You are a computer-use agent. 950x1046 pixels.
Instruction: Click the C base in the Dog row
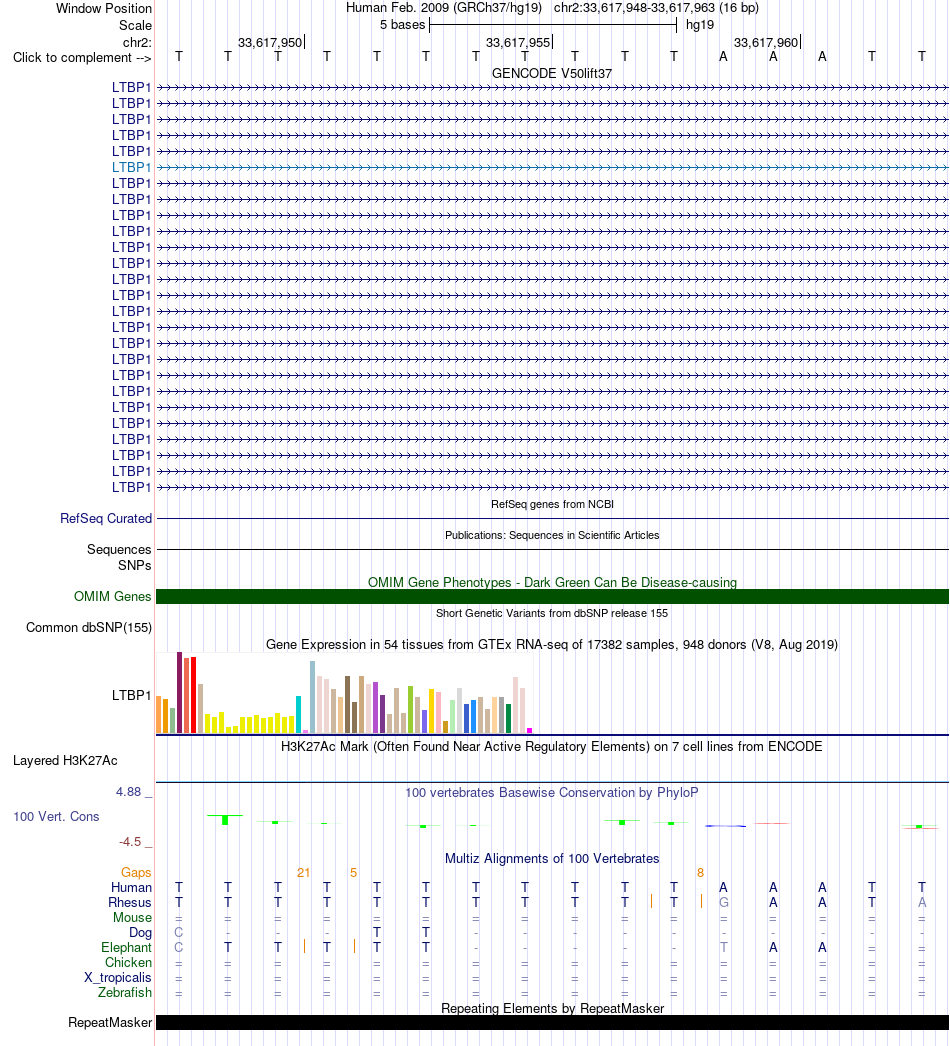[178, 933]
